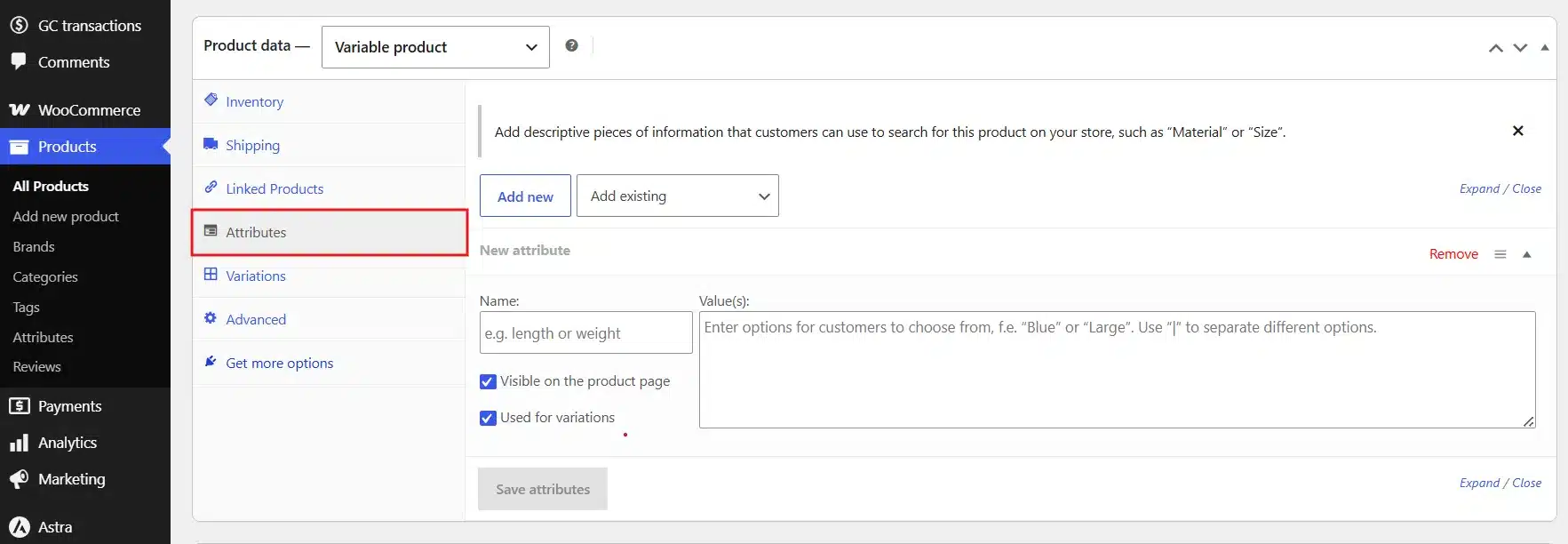Move Product data panel down
The width and height of the screenshot is (1568, 544).
coord(1520,48)
